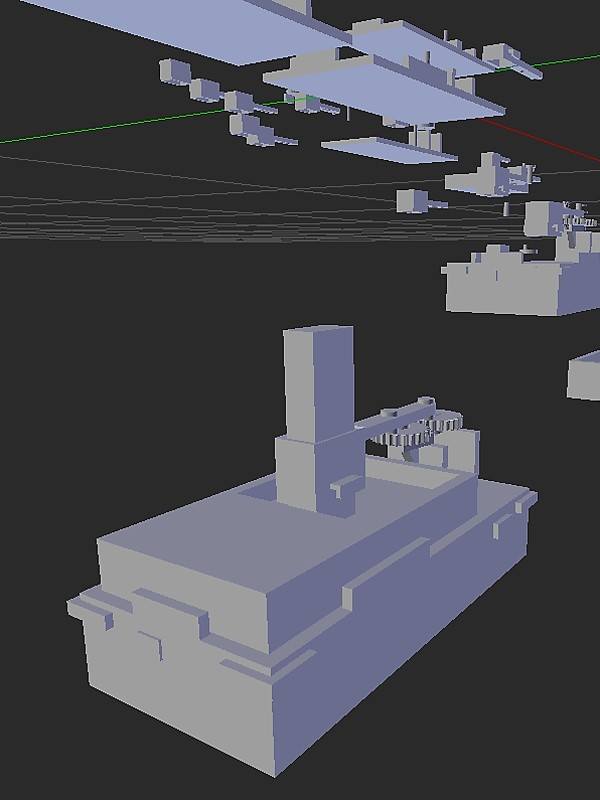This screenshot has height=800, width=600.
Task: Select the small isolated block near the center
Action: (x=412, y=200)
